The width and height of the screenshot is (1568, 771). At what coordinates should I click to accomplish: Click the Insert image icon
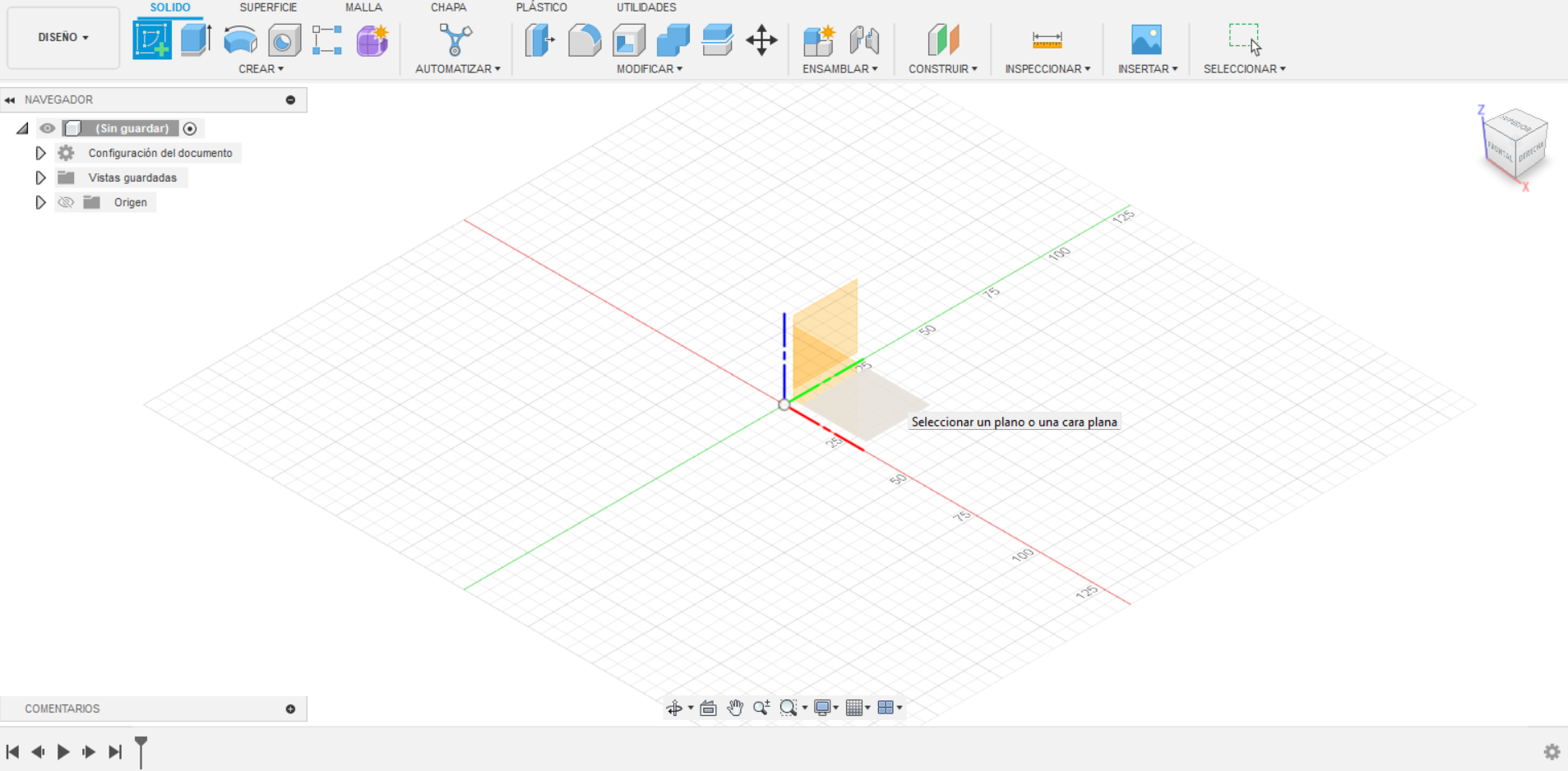coord(1146,39)
